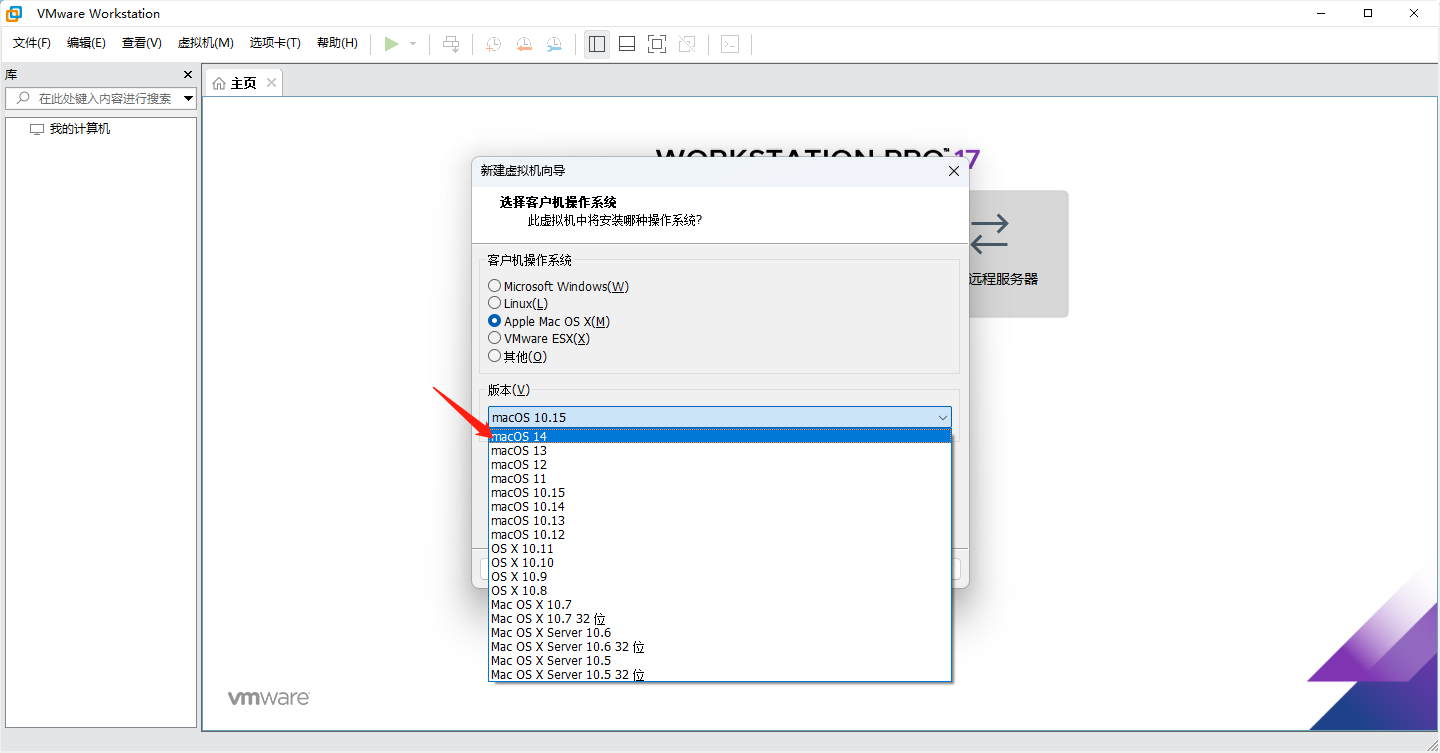Choose macOS 10.15 in the dropdown list
Viewport: 1440px width, 753px height.
tap(720, 493)
